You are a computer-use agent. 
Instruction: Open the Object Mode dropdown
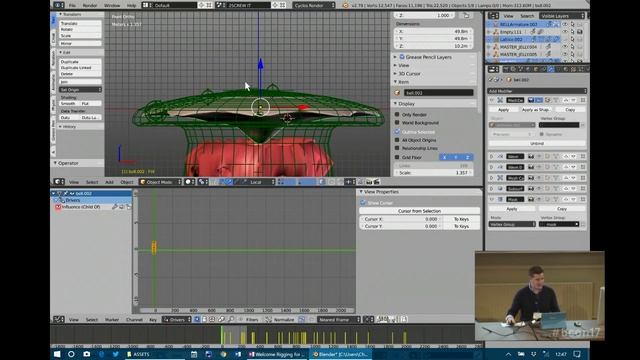pos(160,182)
